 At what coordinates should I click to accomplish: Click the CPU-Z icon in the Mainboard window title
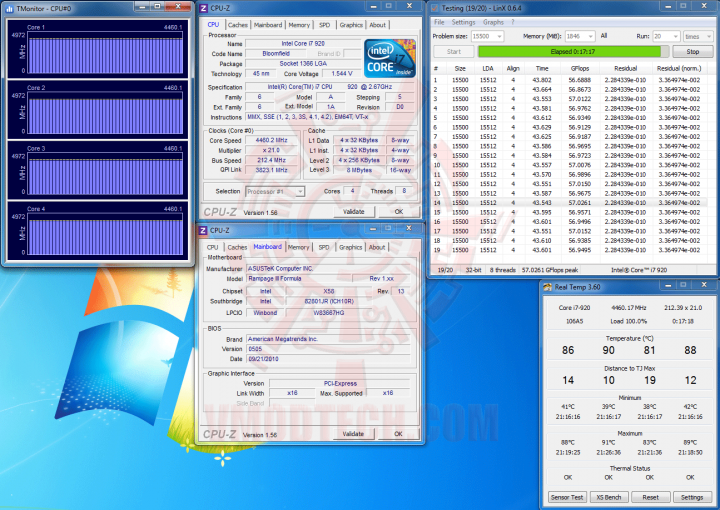point(203,230)
